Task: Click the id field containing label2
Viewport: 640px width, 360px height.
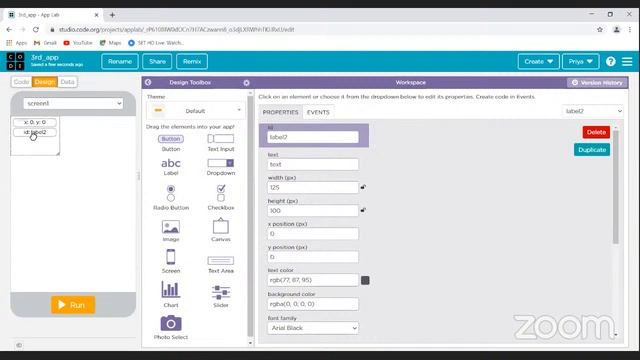Action: 313,137
